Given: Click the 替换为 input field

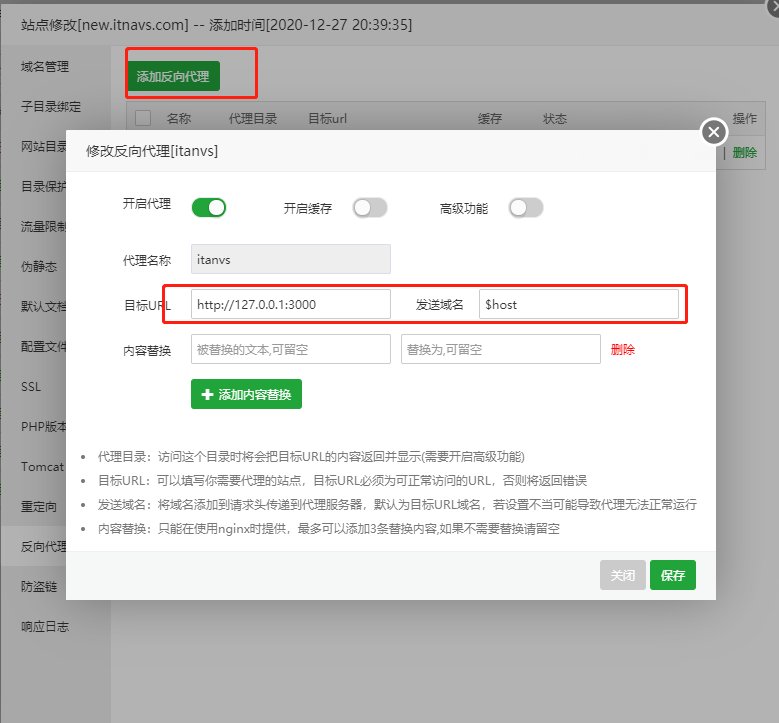Looking at the screenshot, I should (x=501, y=349).
